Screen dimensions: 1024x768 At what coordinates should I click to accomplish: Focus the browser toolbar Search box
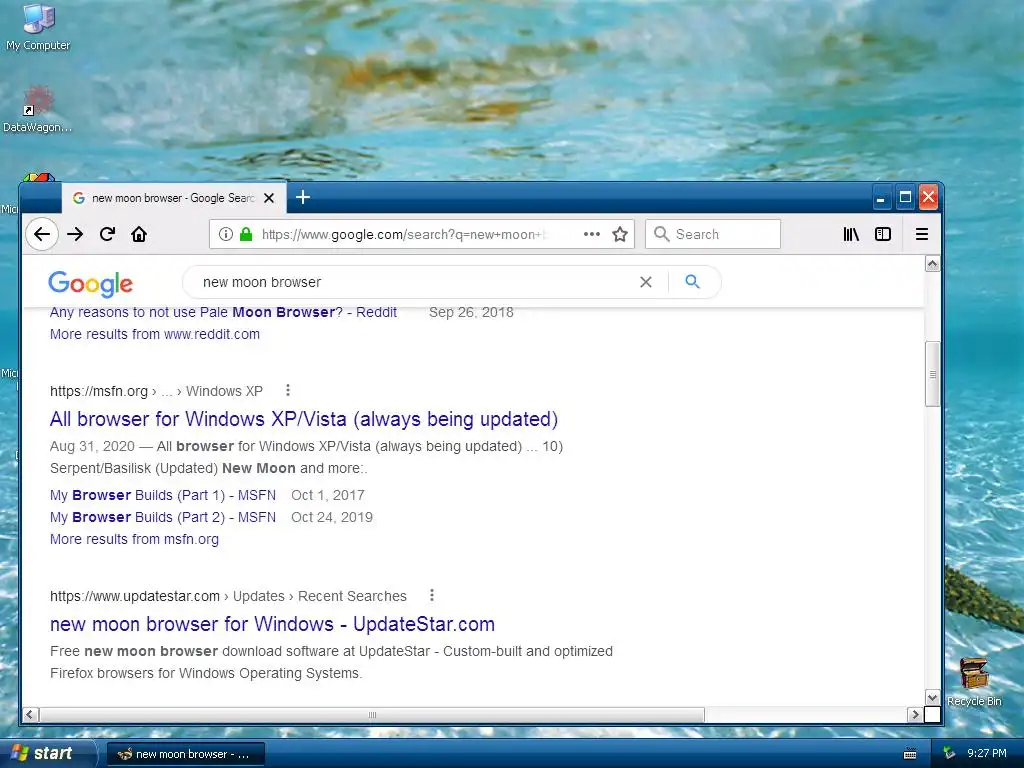[x=713, y=234]
